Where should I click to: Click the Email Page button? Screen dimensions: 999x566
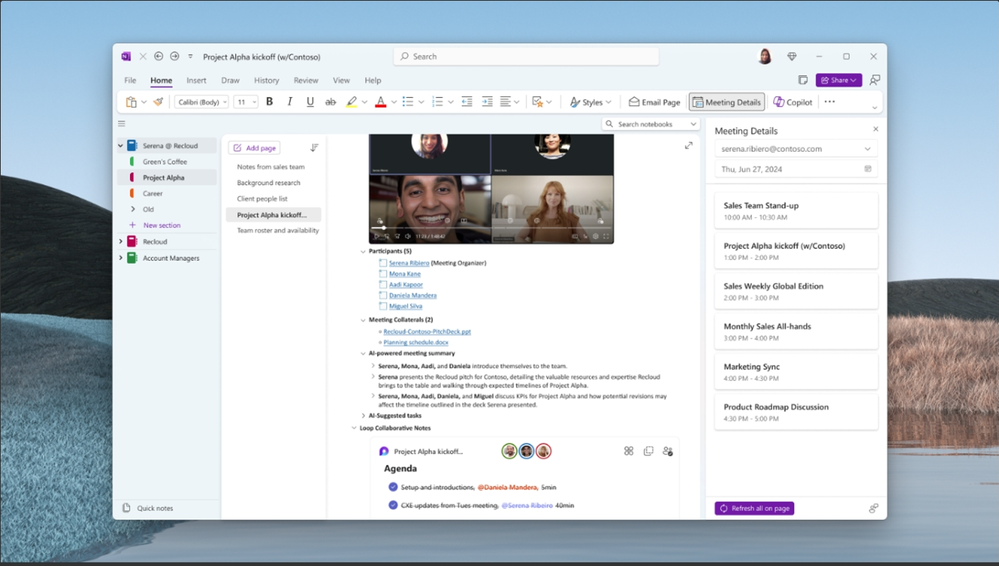point(654,101)
